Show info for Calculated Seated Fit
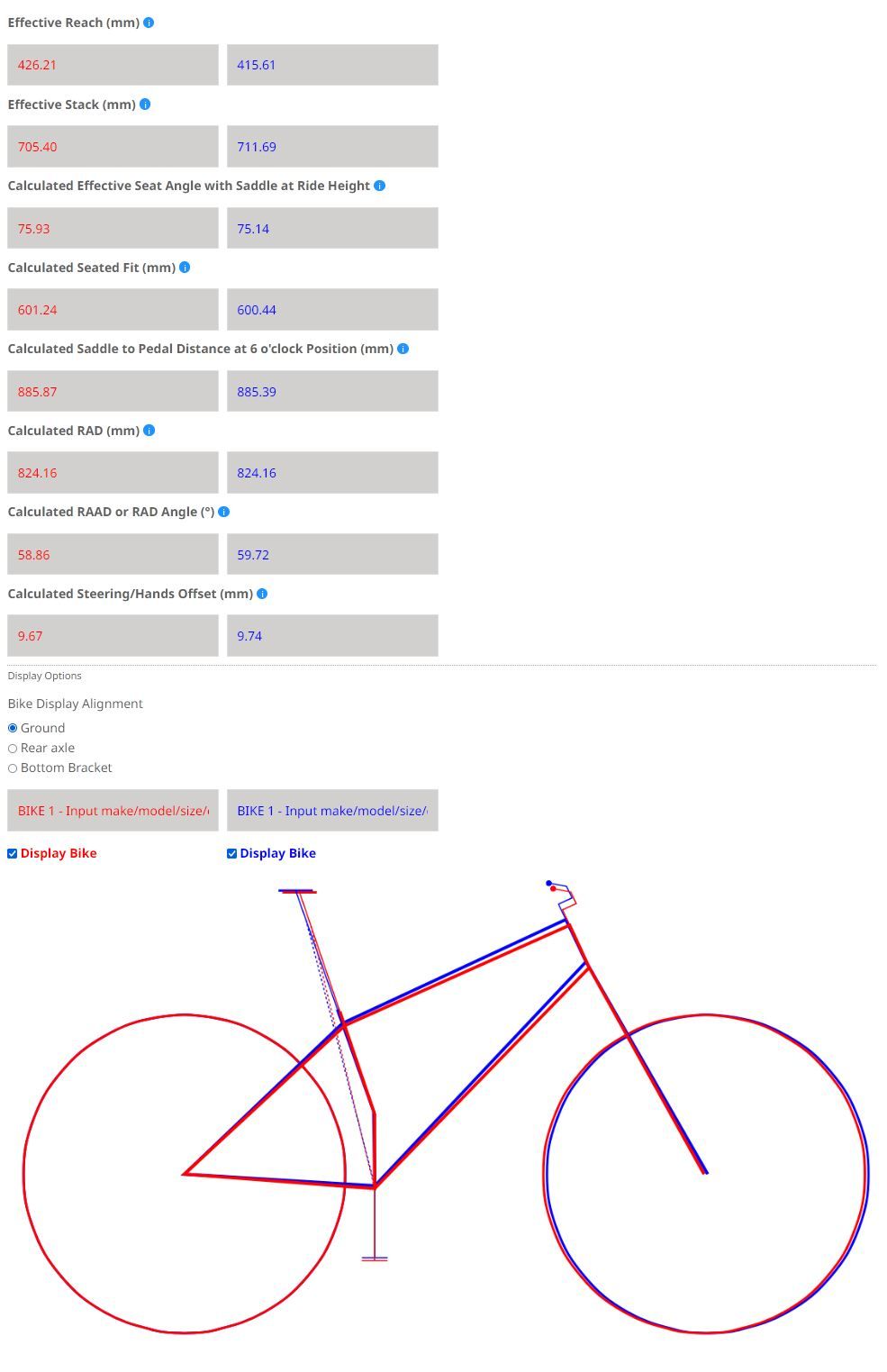Image resolution: width=887 pixels, height=1372 pixels. click(185, 268)
